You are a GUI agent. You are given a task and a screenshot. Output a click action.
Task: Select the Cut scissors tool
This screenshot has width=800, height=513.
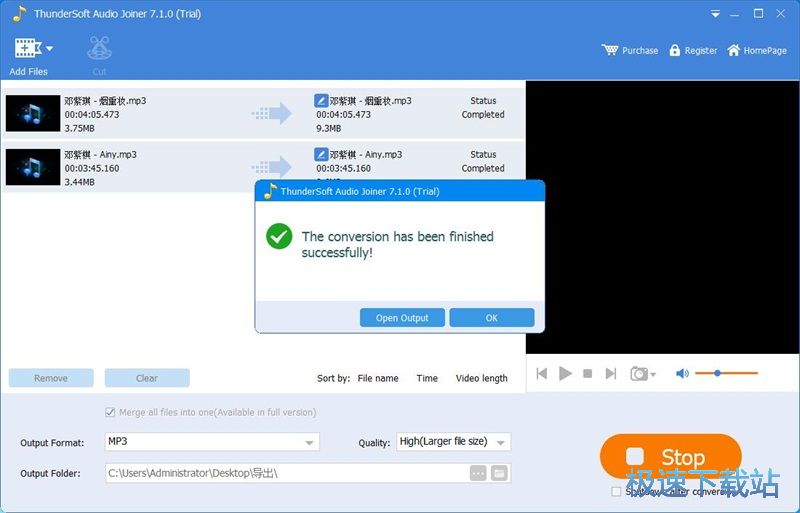(99, 48)
